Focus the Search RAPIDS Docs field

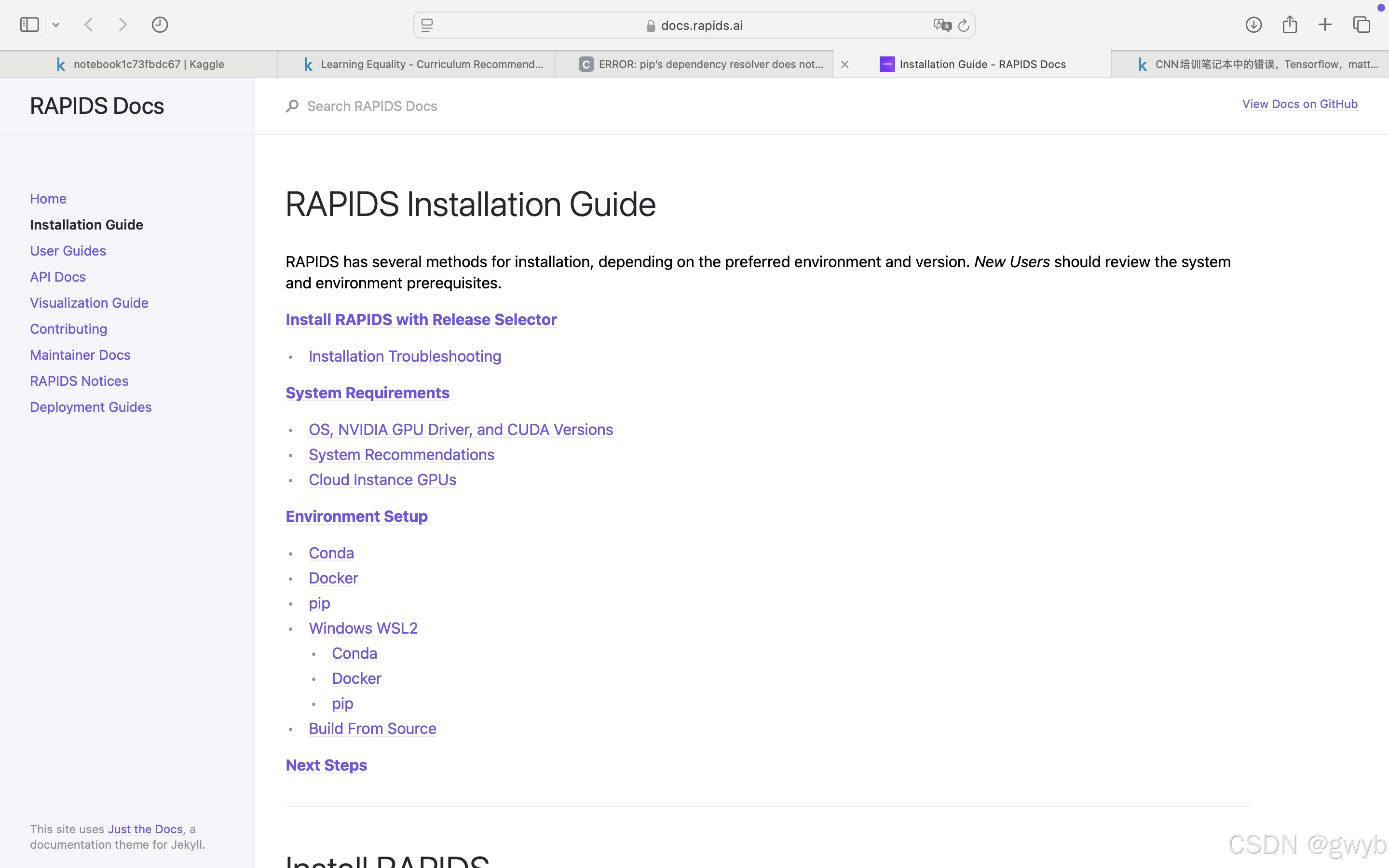pos(372,106)
